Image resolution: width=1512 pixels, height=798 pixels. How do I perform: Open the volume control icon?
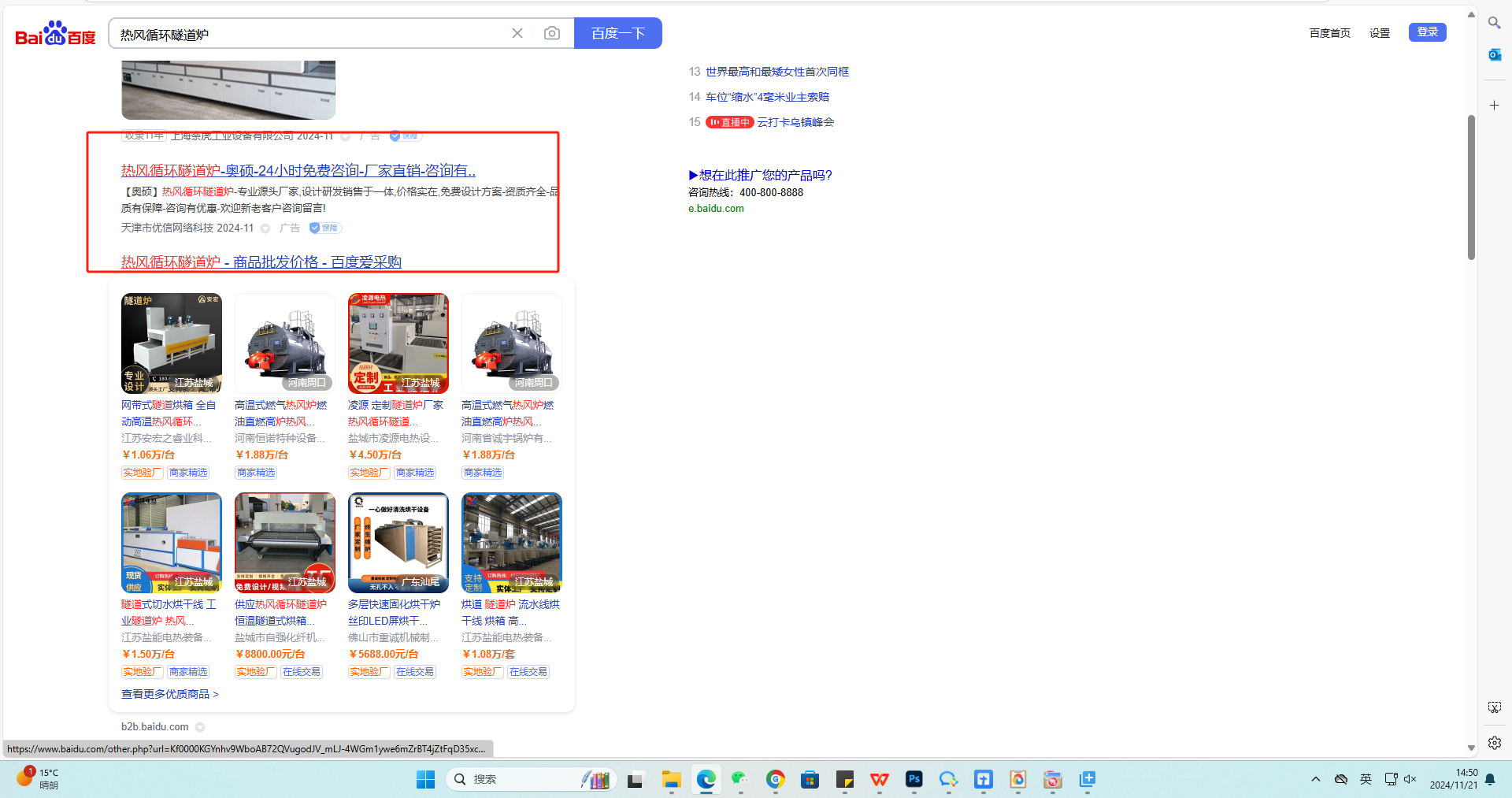pyautogui.click(x=1410, y=779)
